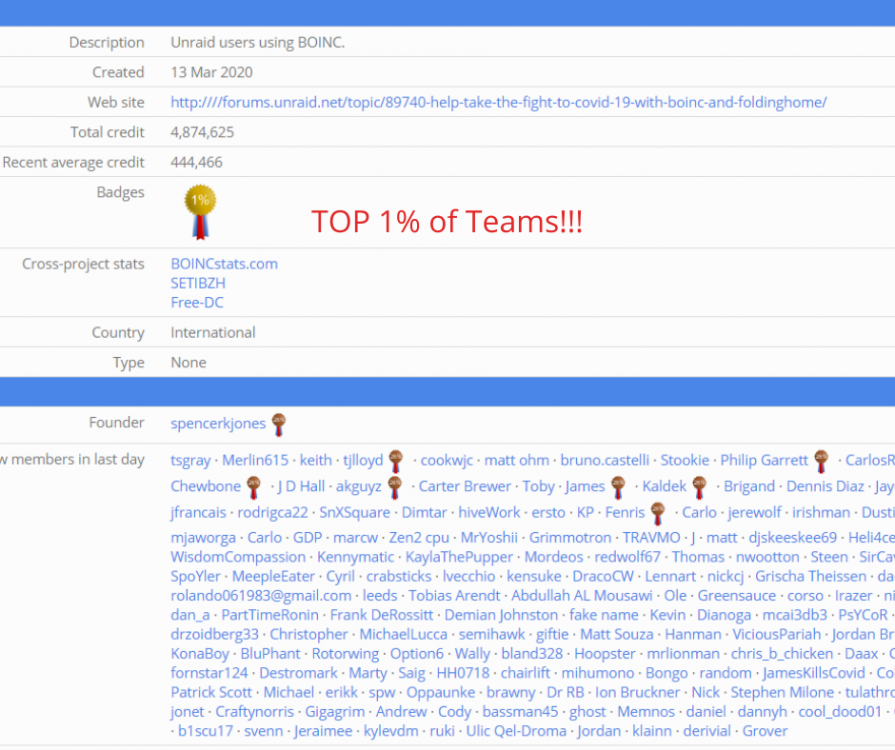Open djskeeskee69 member profile
The height and width of the screenshot is (750, 895).
[x=792, y=538]
